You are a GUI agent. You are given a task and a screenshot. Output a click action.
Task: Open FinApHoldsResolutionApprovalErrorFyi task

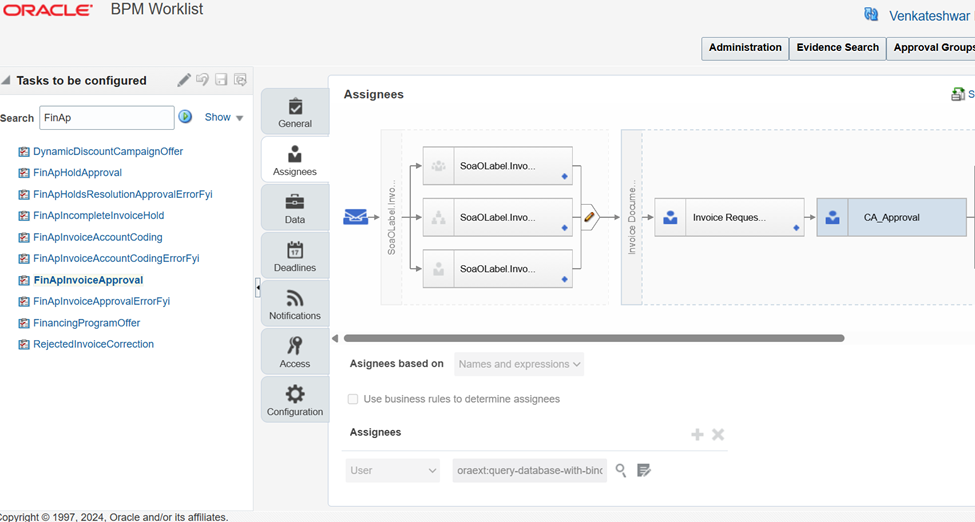[122, 194]
